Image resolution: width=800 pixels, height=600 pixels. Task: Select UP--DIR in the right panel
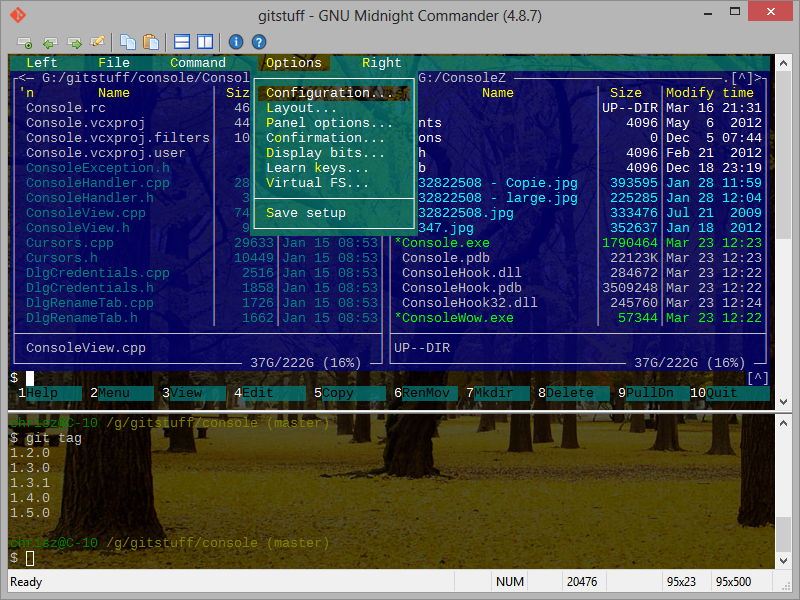coord(420,349)
